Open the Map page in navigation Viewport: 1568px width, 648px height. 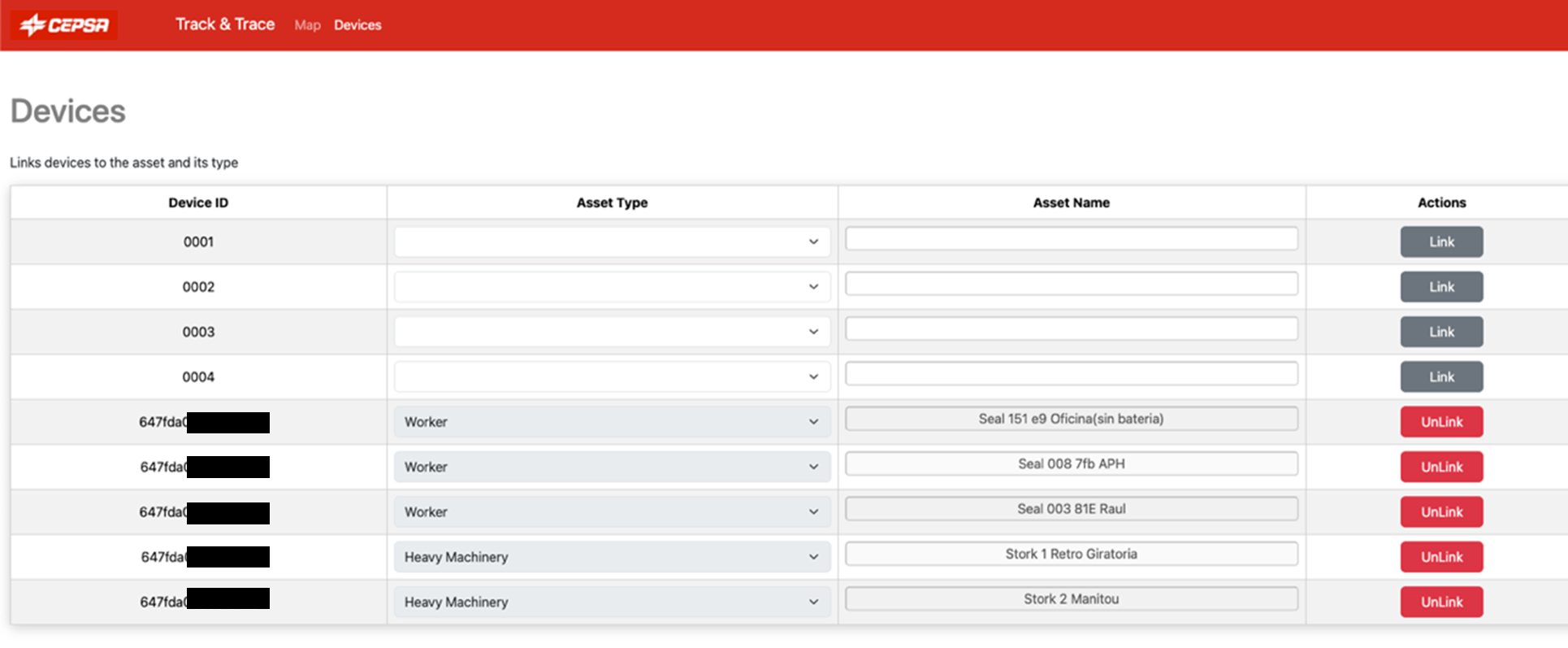[x=307, y=25]
